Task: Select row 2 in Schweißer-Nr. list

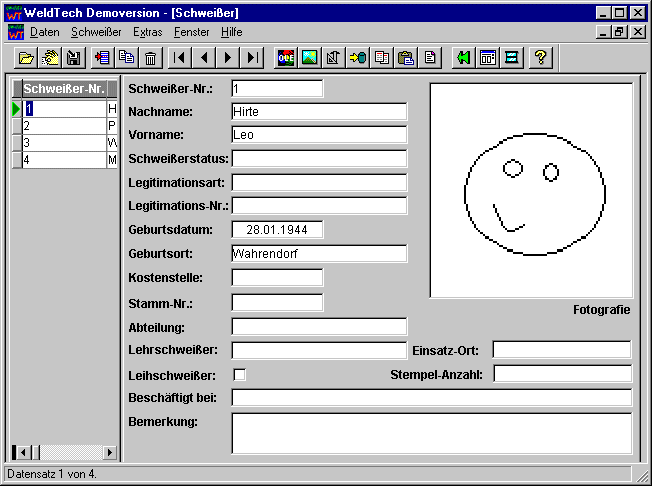Action: point(63,126)
